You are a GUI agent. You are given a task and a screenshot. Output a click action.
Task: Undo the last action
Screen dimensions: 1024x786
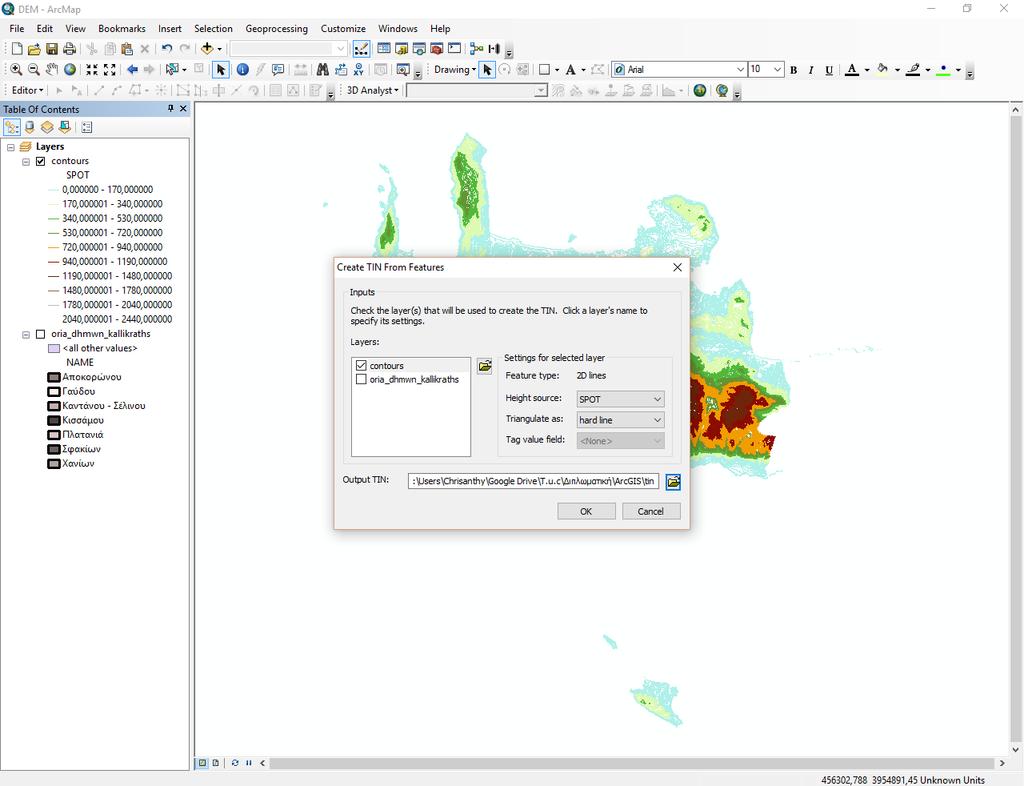click(167, 48)
